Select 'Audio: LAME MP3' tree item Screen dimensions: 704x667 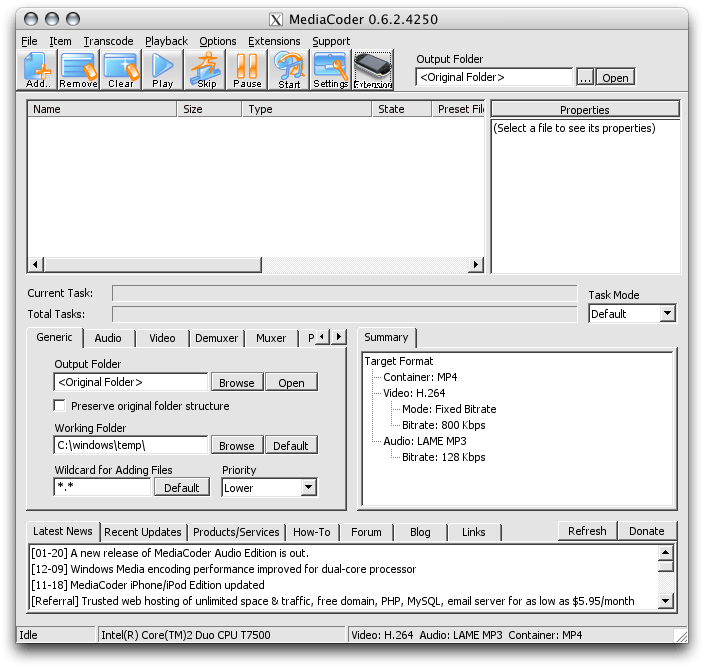(425, 441)
